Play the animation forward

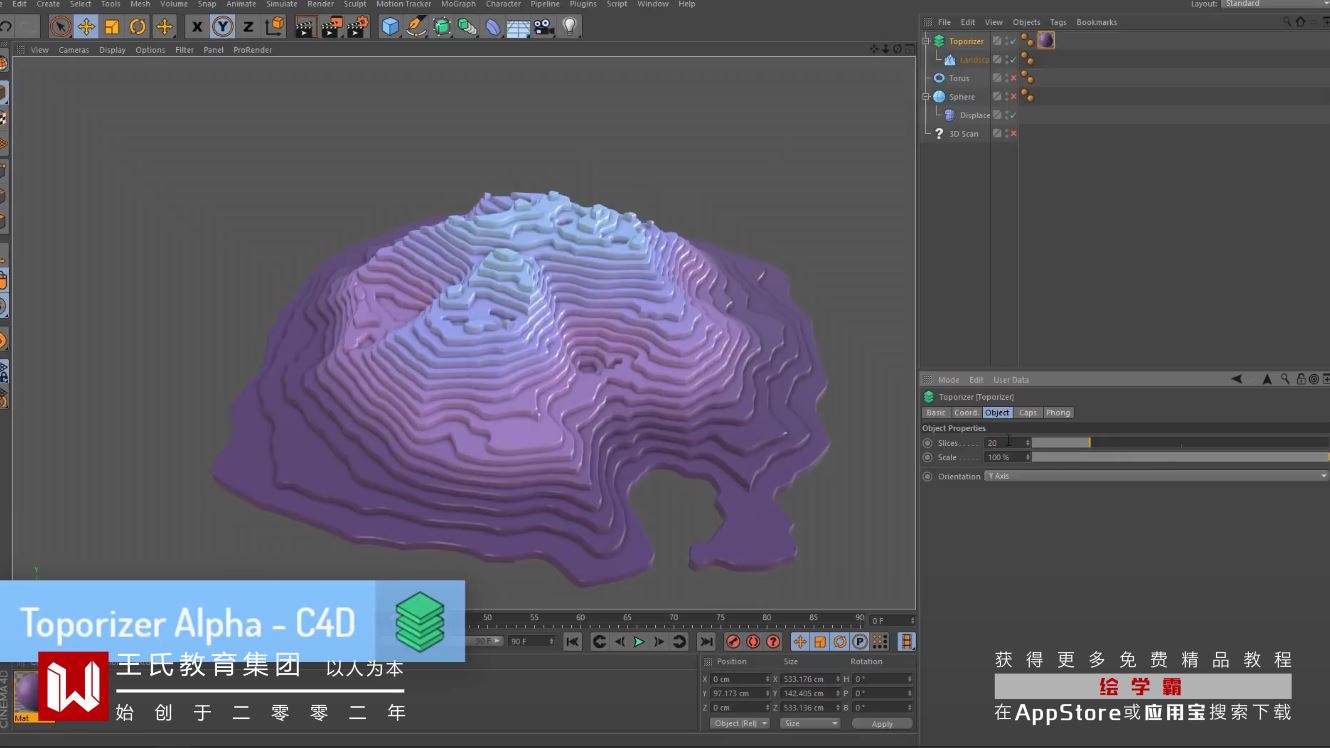639,642
